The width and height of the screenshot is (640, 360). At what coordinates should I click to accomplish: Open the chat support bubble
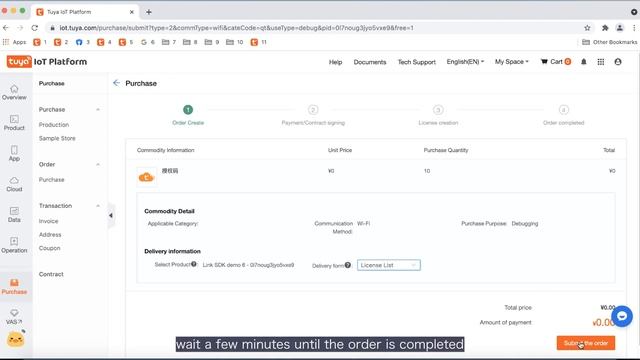622,316
